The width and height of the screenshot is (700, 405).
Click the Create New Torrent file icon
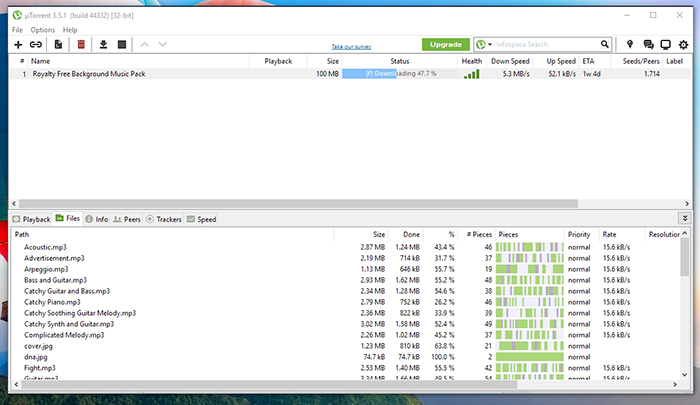click(58, 45)
